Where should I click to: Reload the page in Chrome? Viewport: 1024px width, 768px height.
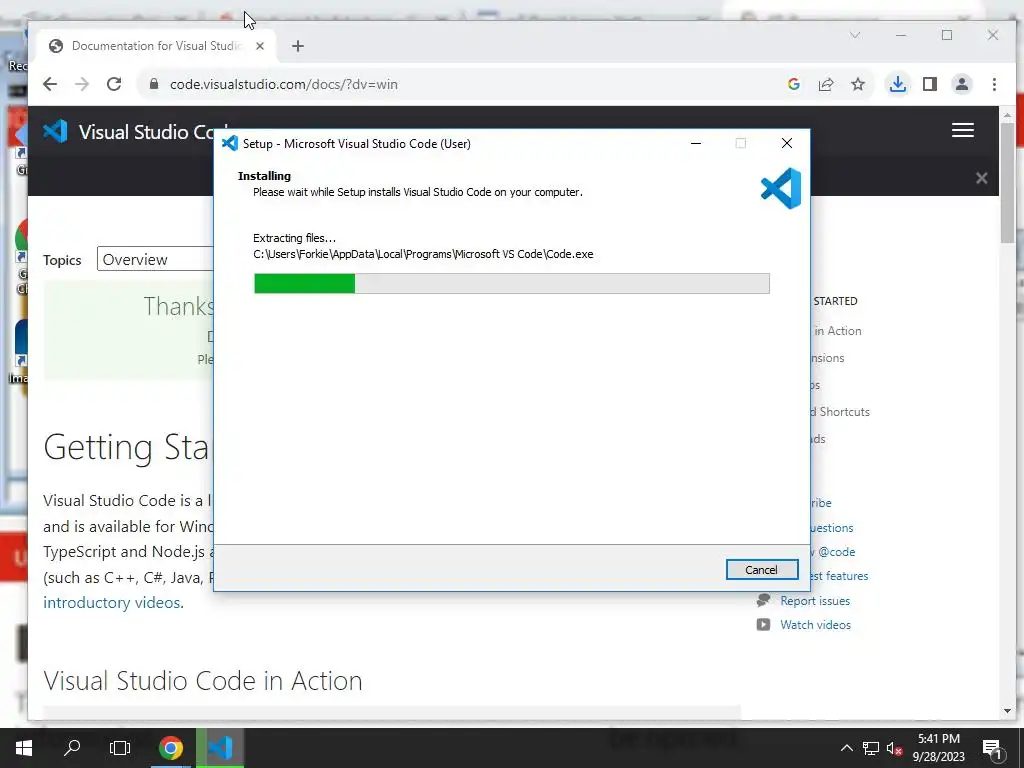(x=114, y=84)
